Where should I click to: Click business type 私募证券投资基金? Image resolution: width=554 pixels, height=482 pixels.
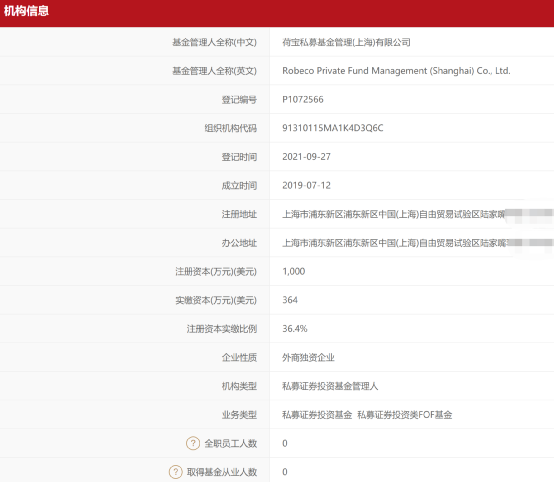317,415
